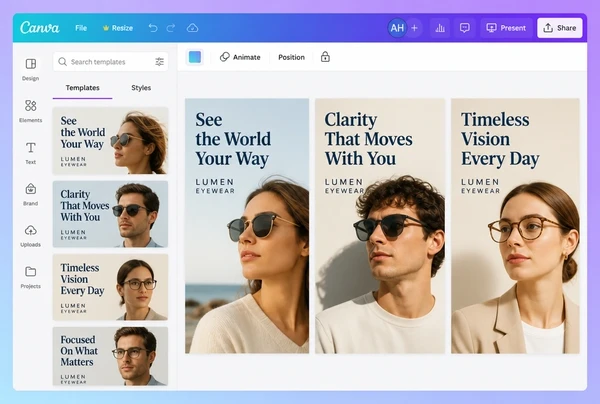Click the Animate button
Viewport: 600px width, 404px height.
240,57
